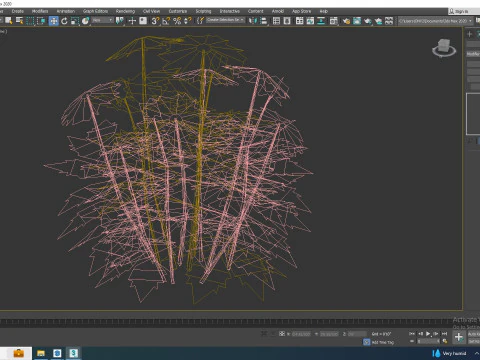Open Graph Editors menu
Image resolution: width=480 pixels, height=360 pixels.
pos(95,11)
